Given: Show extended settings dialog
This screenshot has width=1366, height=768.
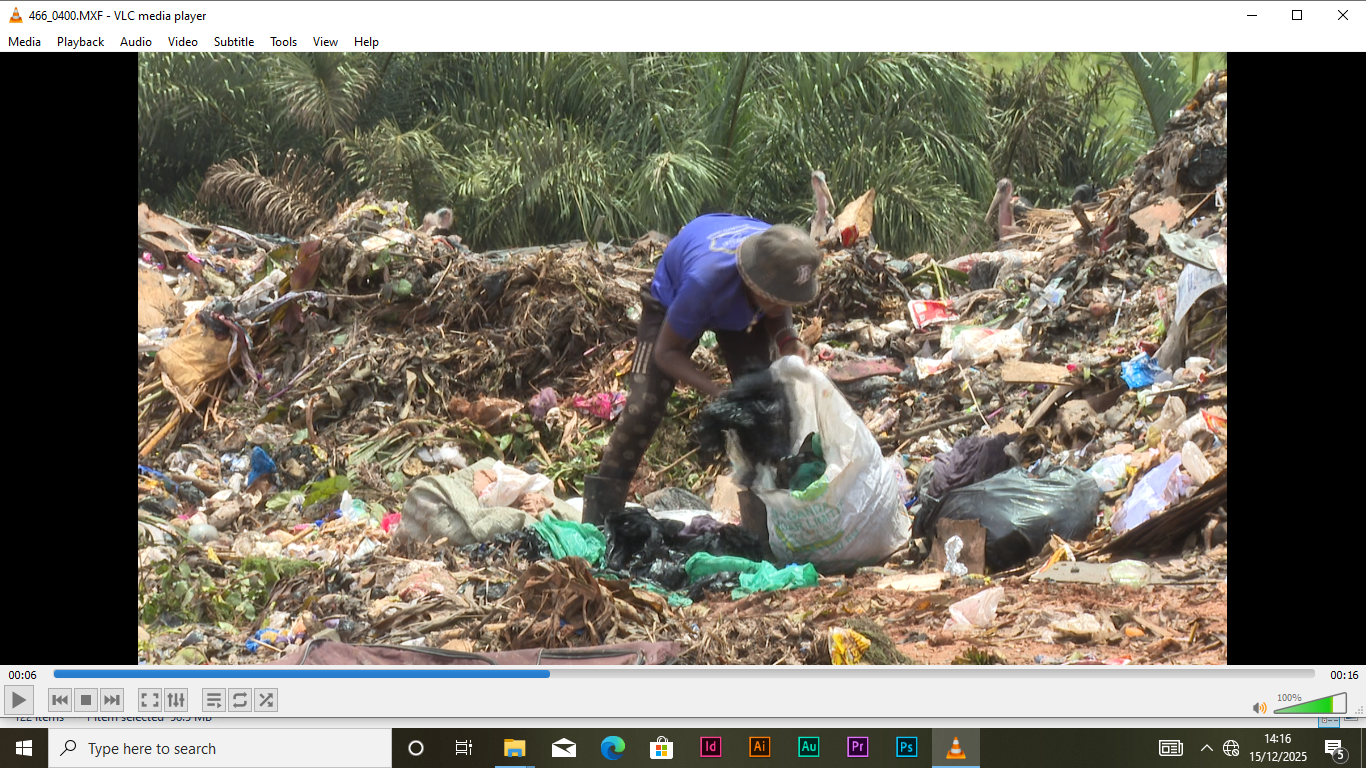Looking at the screenshot, I should tap(176, 700).
